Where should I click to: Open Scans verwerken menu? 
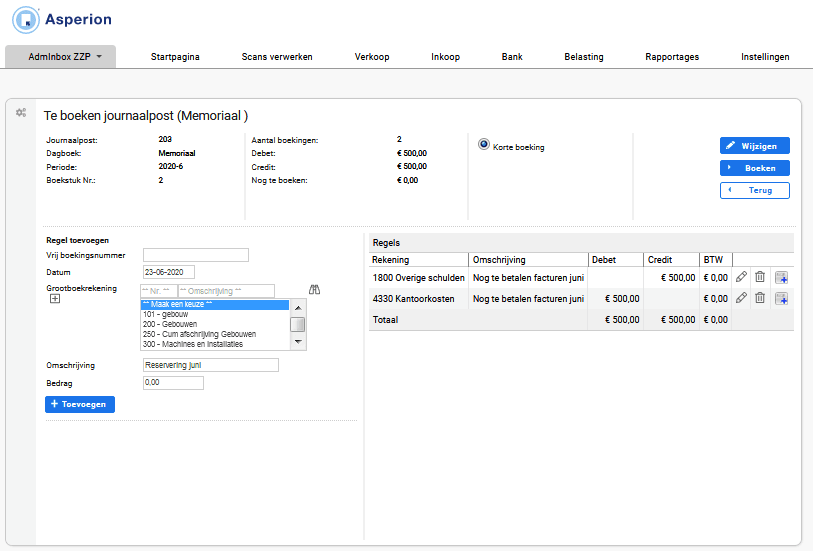tap(277, 56)
